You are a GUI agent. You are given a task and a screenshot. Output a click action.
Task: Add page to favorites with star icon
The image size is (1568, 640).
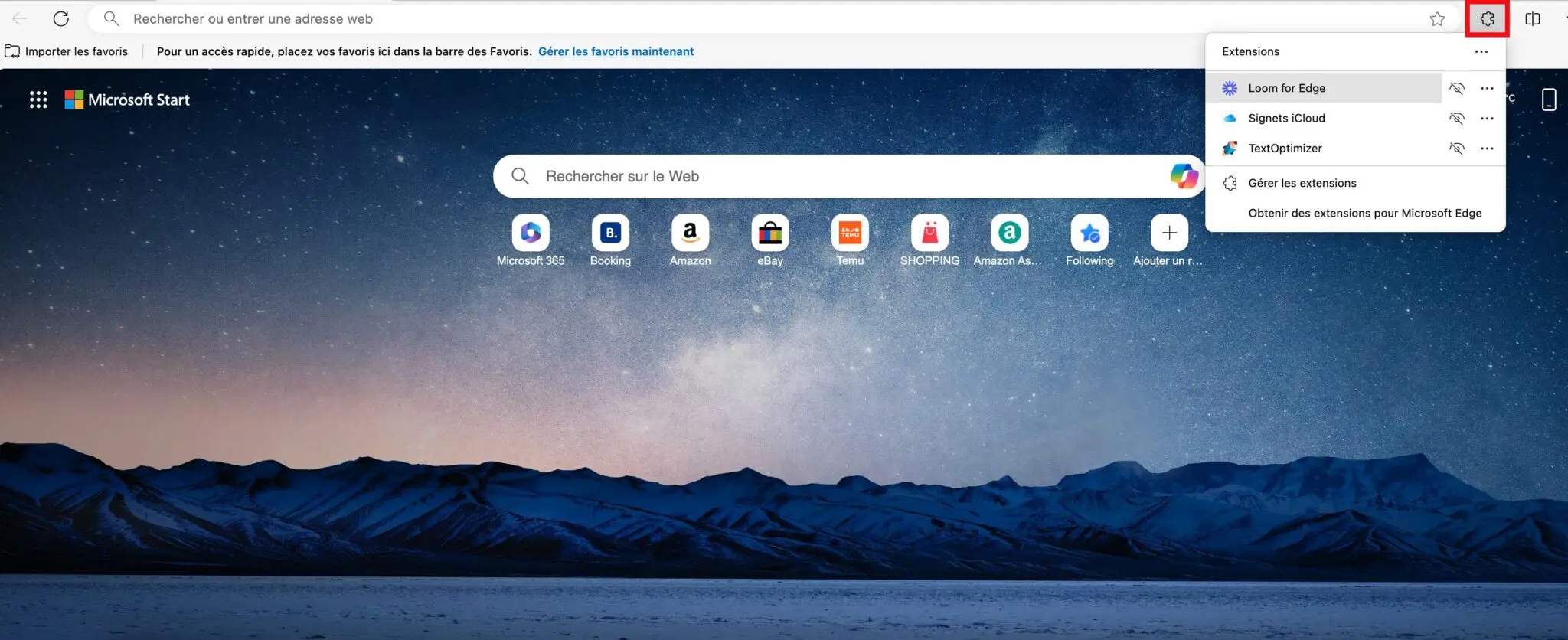[1437, 19]
